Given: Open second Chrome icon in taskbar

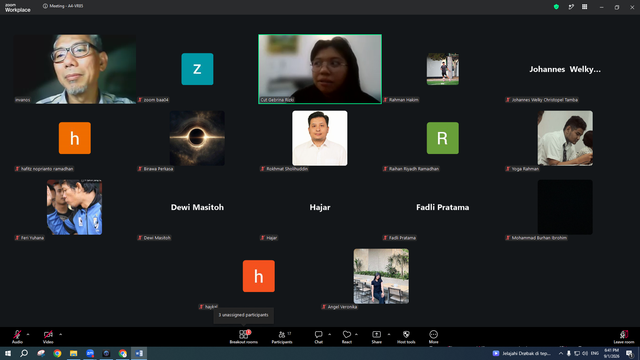Looking at the screenshot, I should pyautogui.click(x=122, y=353).
